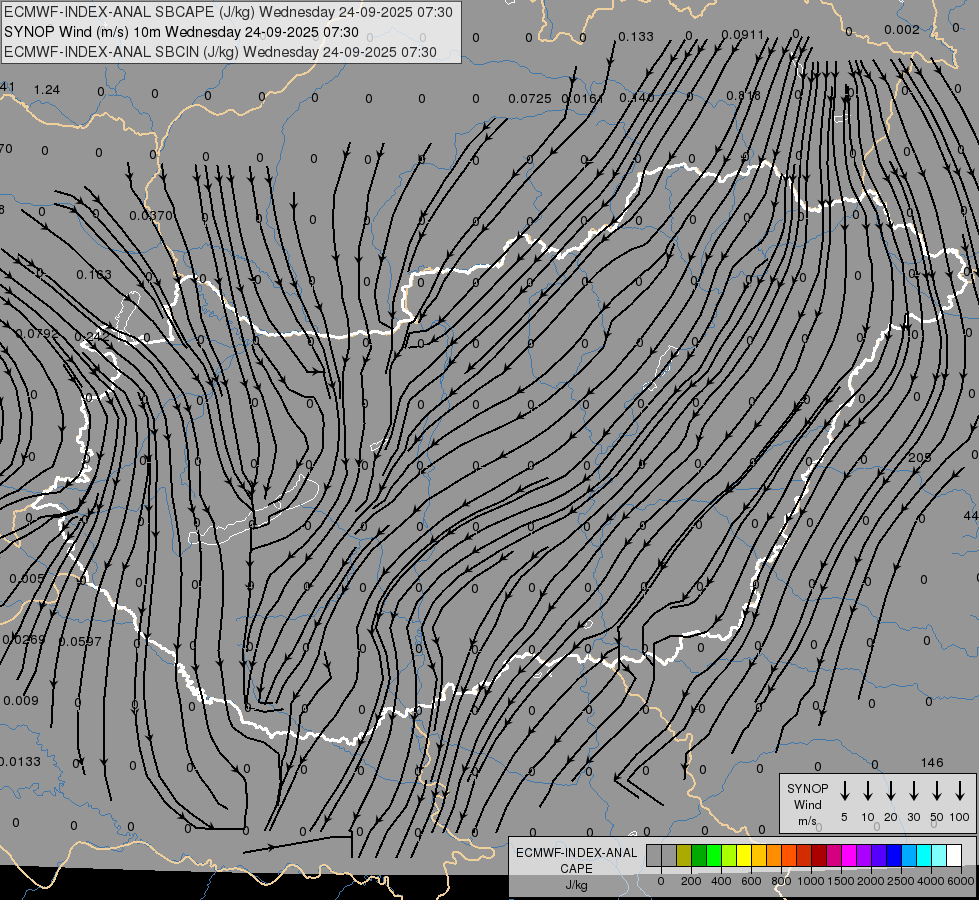This screenshot has width=979, height=900.
Task: Select the grid value 0.0911
Action: [742, 35]
